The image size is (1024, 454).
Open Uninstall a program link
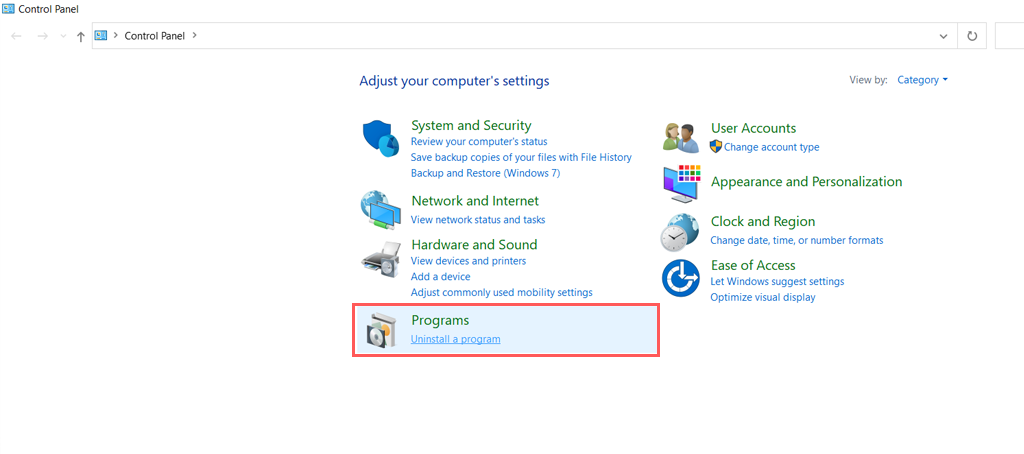455,339
